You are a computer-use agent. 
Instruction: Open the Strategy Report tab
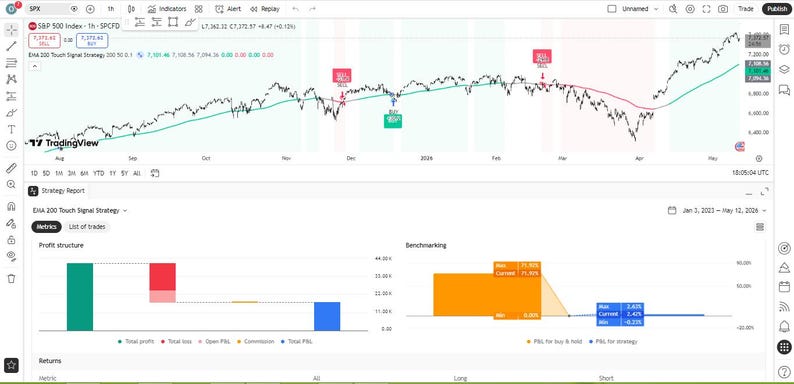pyautogui.click(x=58, y=191)
